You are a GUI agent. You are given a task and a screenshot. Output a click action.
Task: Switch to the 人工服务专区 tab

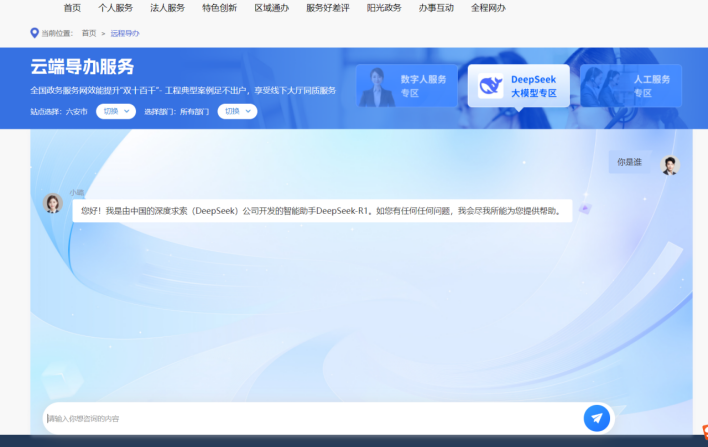(631, 86)
